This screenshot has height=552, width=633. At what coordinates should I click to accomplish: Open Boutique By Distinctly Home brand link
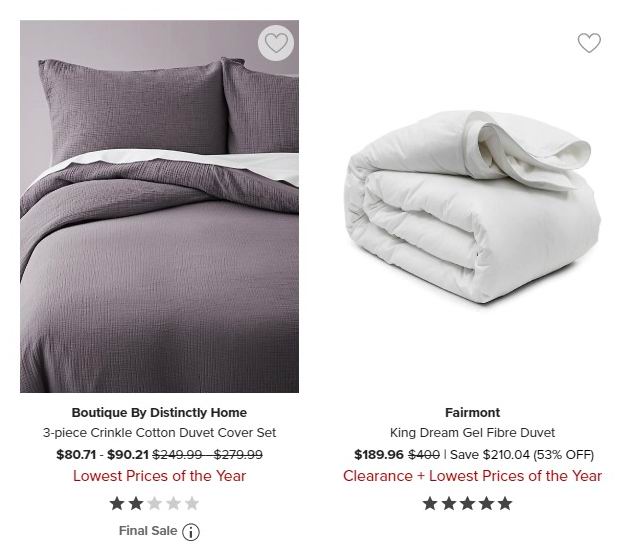(x=159, y=413)
